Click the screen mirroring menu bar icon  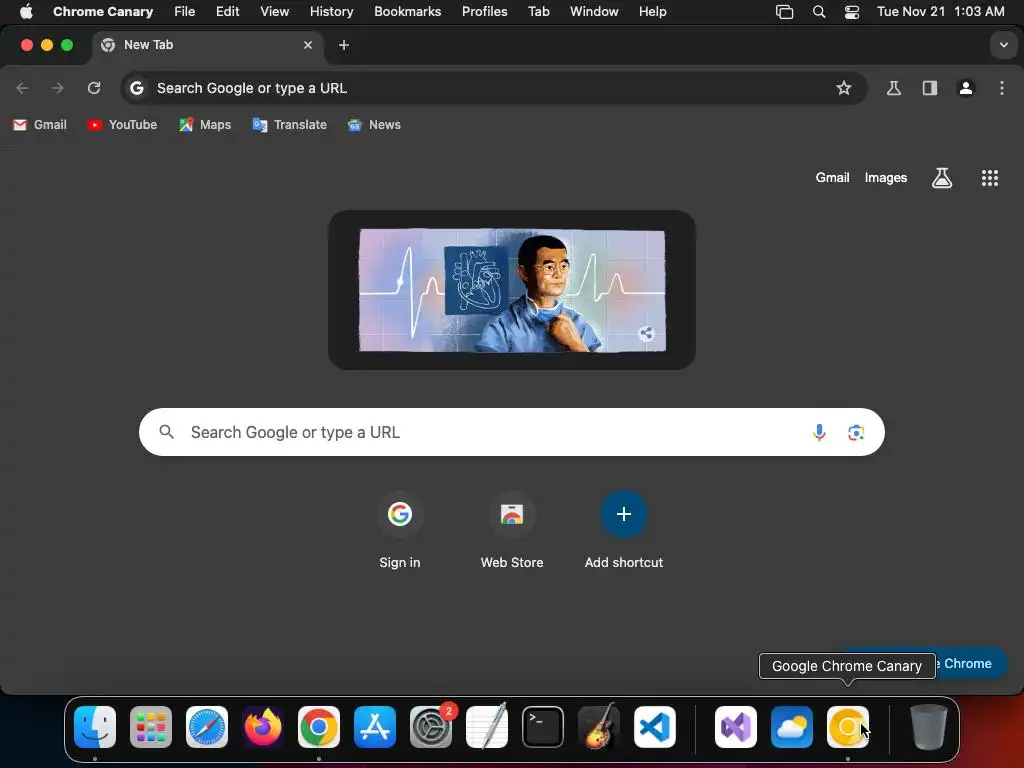pyautogui.click(x=784, y=12)
